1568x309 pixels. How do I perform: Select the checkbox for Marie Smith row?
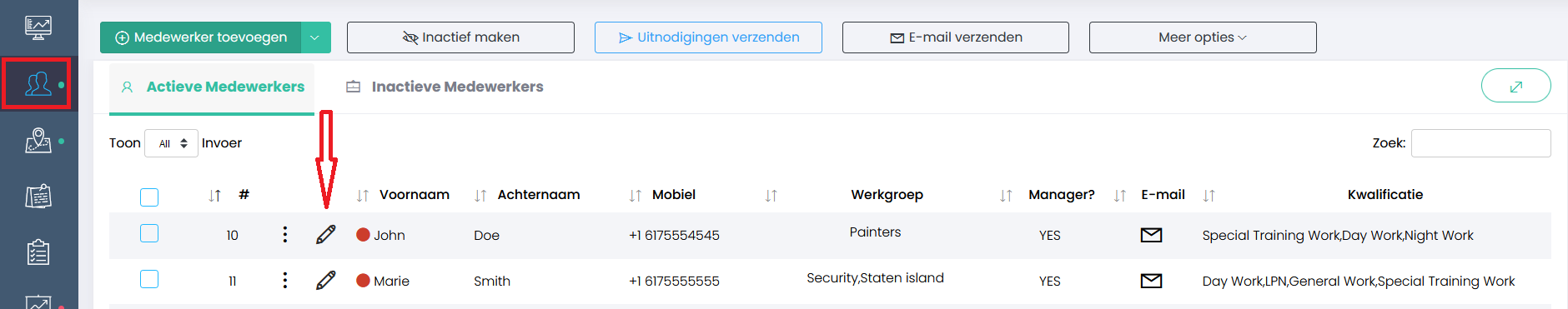tap(149, 279)
